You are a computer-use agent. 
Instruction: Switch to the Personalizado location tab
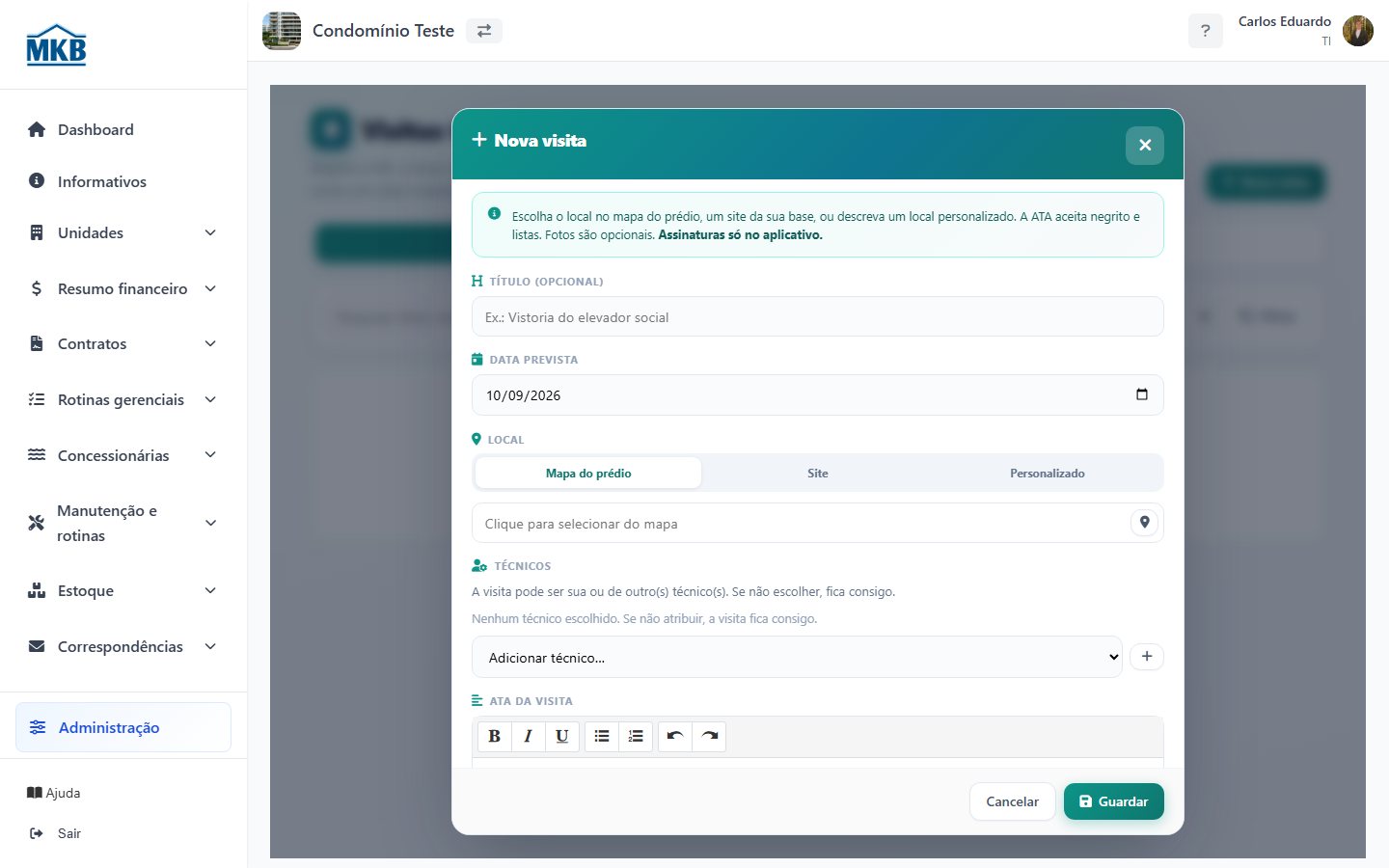pyautogui.click(x=1048, y=473)
